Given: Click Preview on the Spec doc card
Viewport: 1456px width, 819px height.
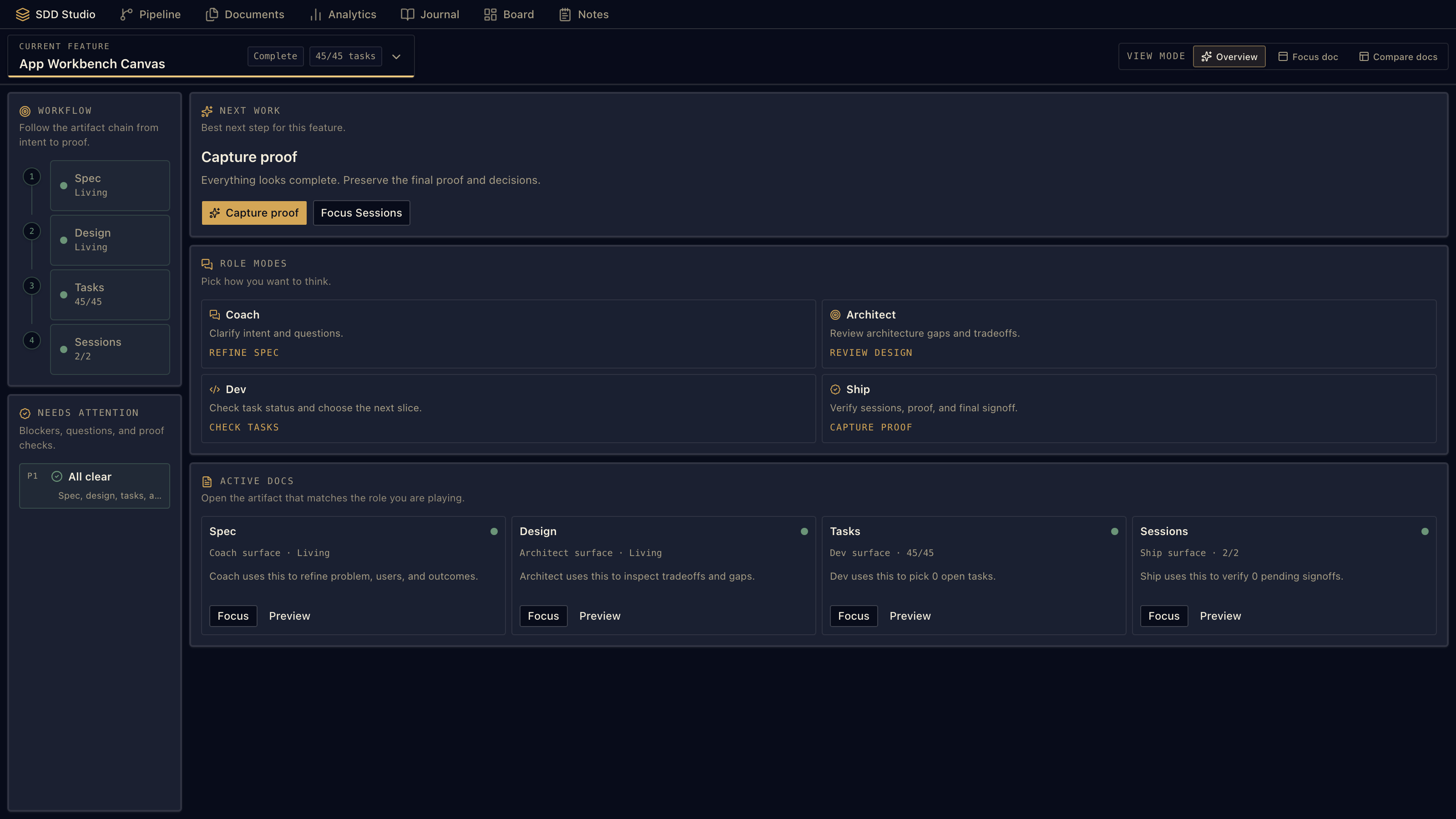Looking at the screenshot, I should (289, 616).
